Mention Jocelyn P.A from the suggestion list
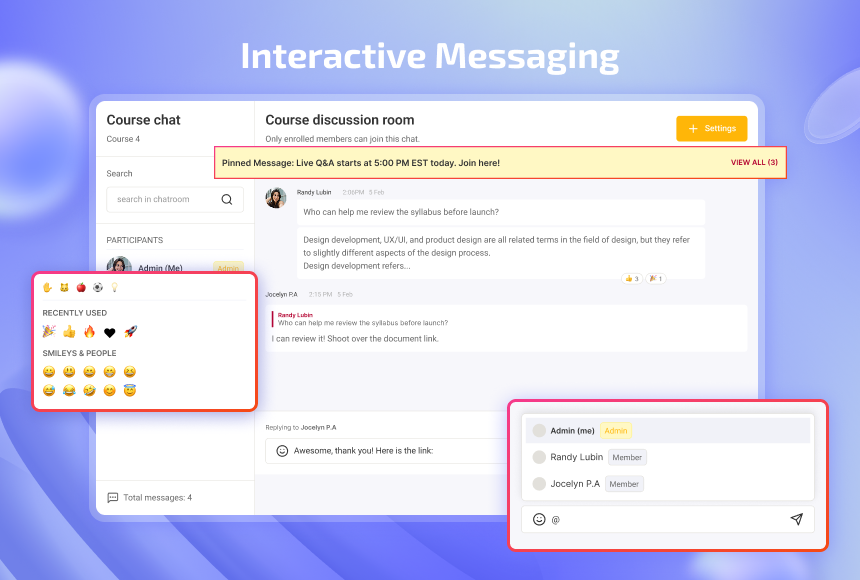The width and height of the screenshot is (860, 580). point(667,484)
